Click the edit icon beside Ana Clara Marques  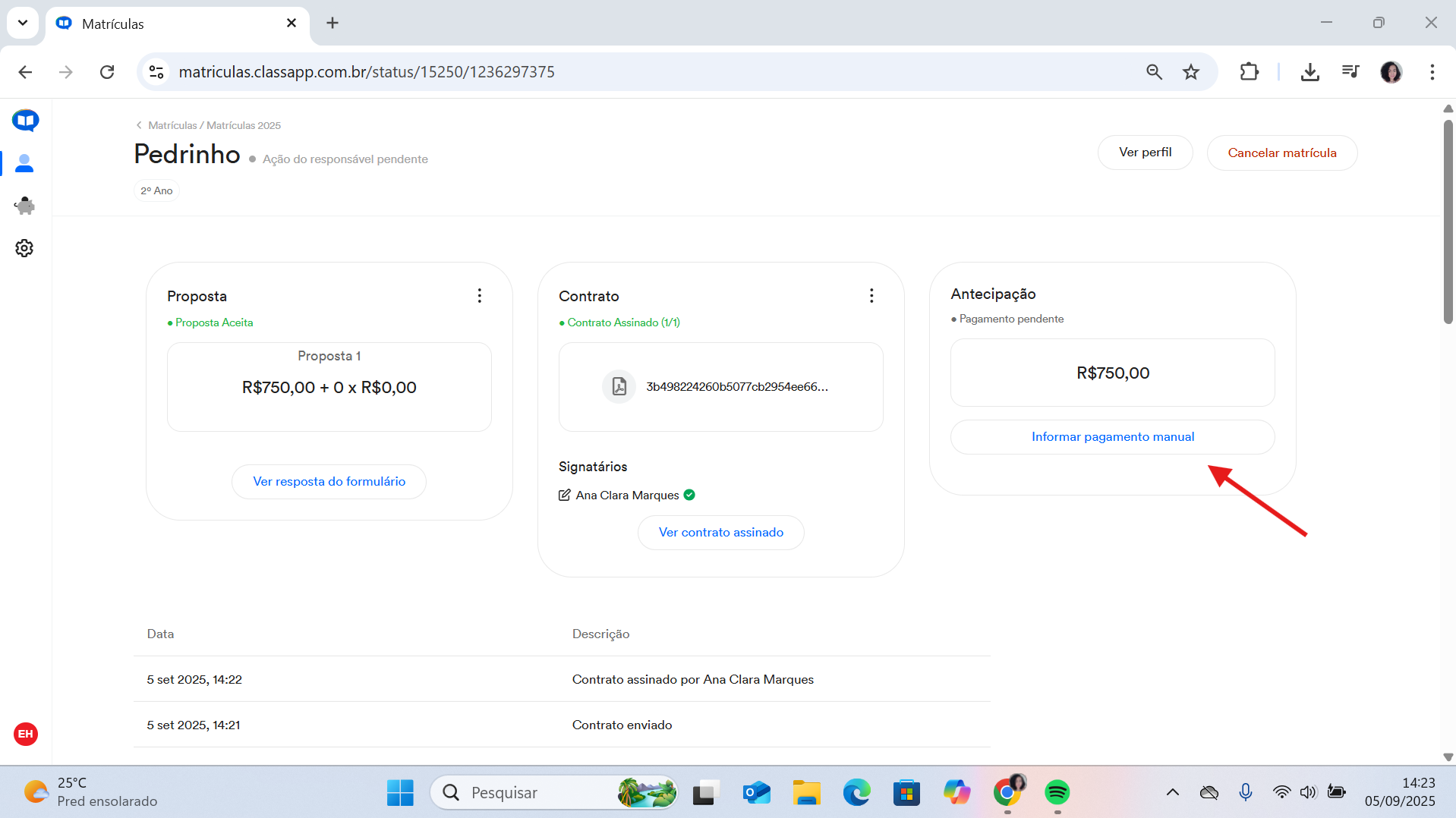[x=564, y=495]
